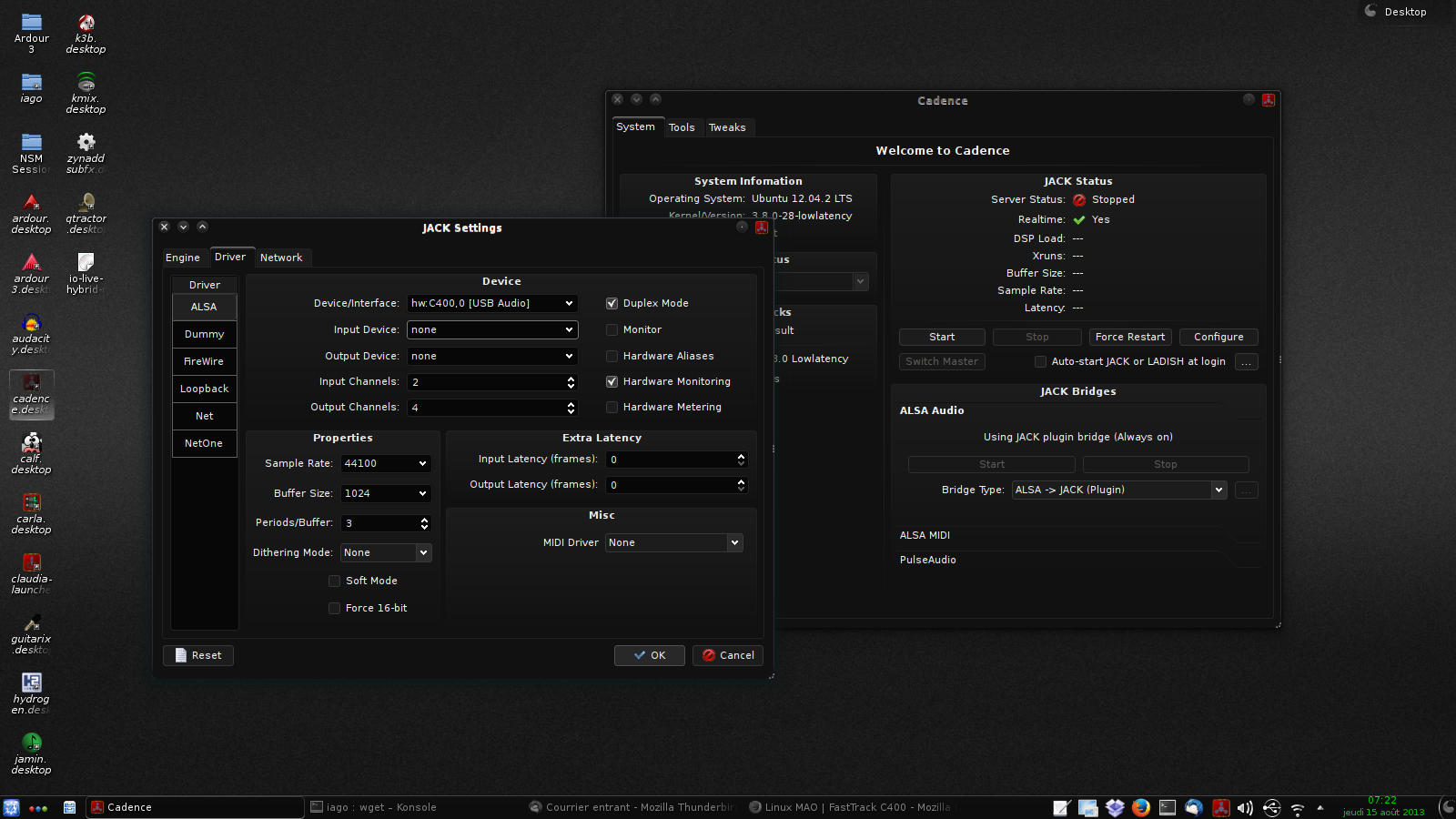Disable the Duplex Mode checkbox
The width and height of the screenshot is (1456, 819).
point(612,304)
